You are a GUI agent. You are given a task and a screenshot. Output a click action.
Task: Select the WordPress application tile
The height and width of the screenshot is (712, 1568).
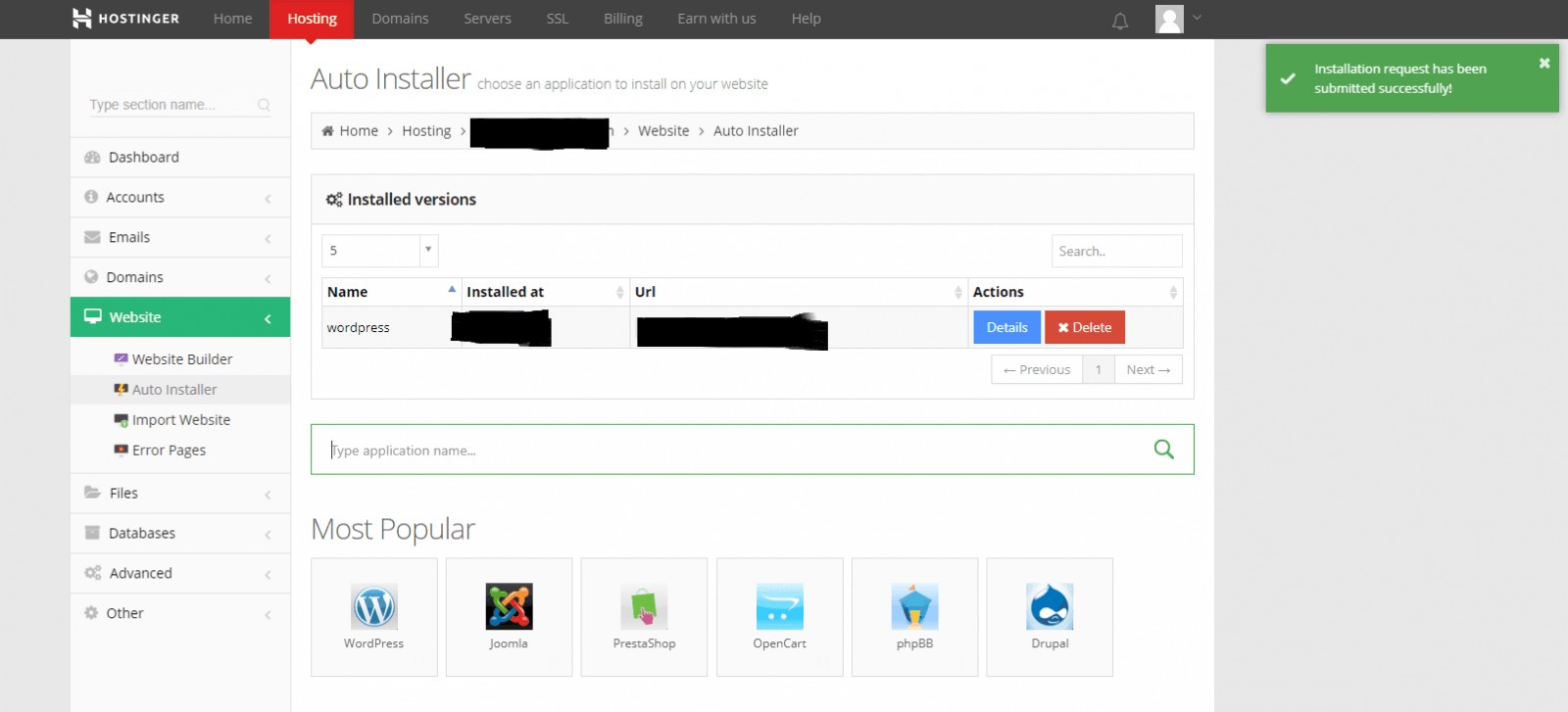pos(373,617)
